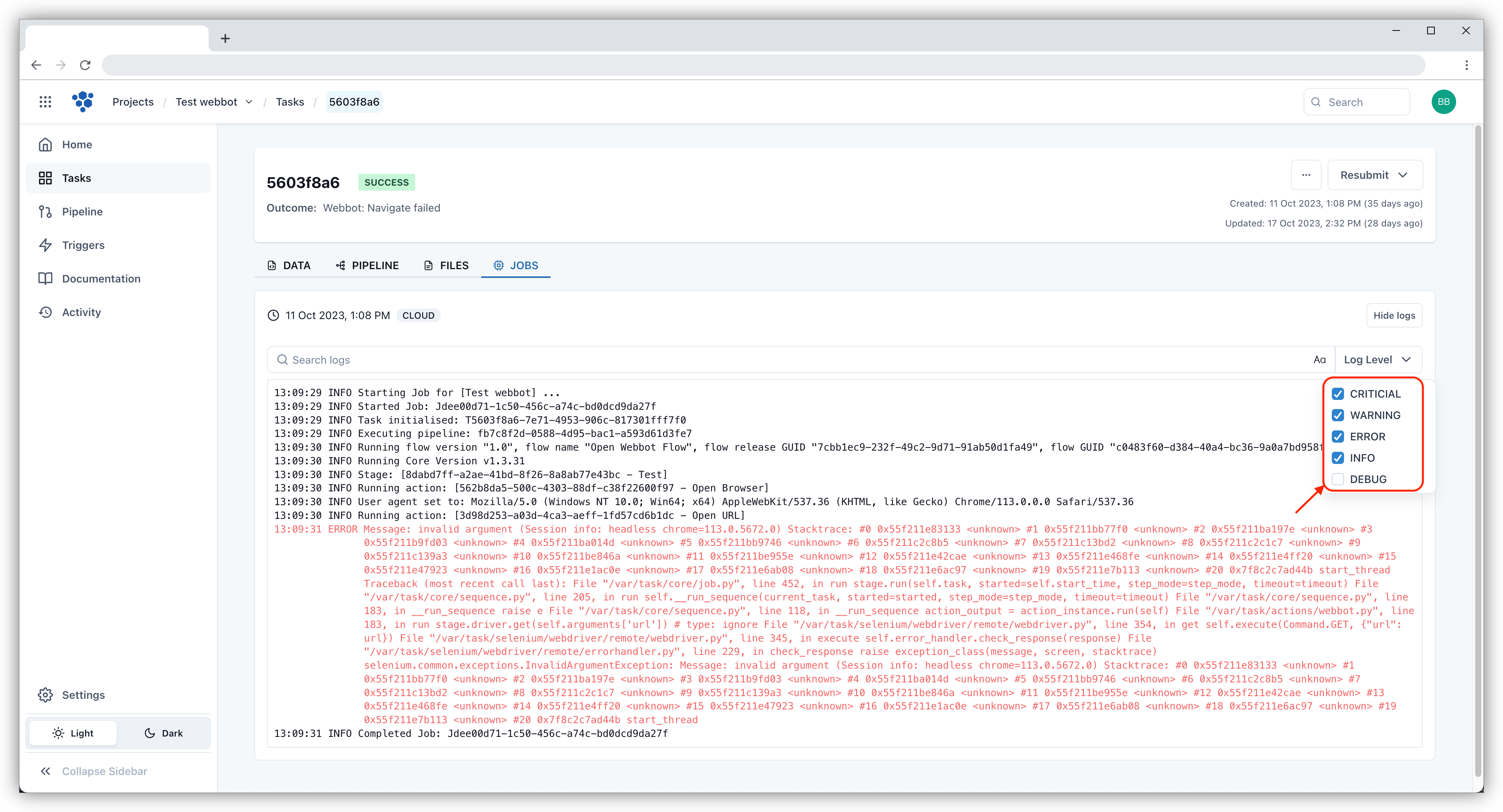Click the Activity history icon
This screenshot has width=1503, height=812.
(x=45, y=312)
